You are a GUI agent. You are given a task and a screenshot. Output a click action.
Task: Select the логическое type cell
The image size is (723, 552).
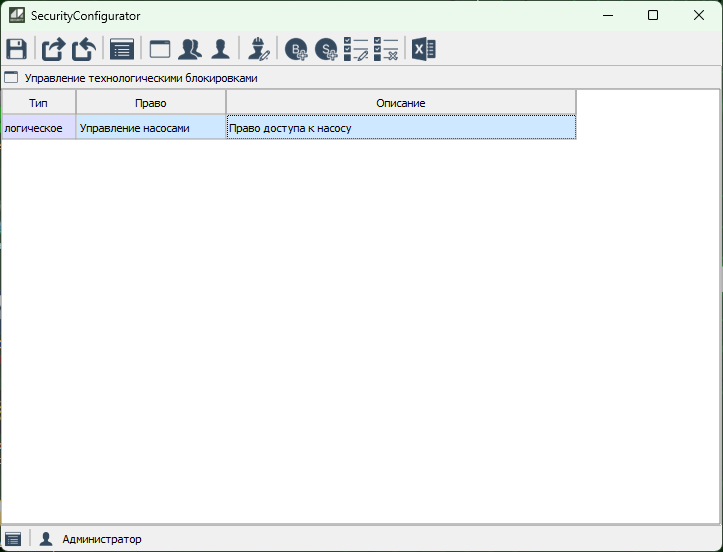coord(38,128)
